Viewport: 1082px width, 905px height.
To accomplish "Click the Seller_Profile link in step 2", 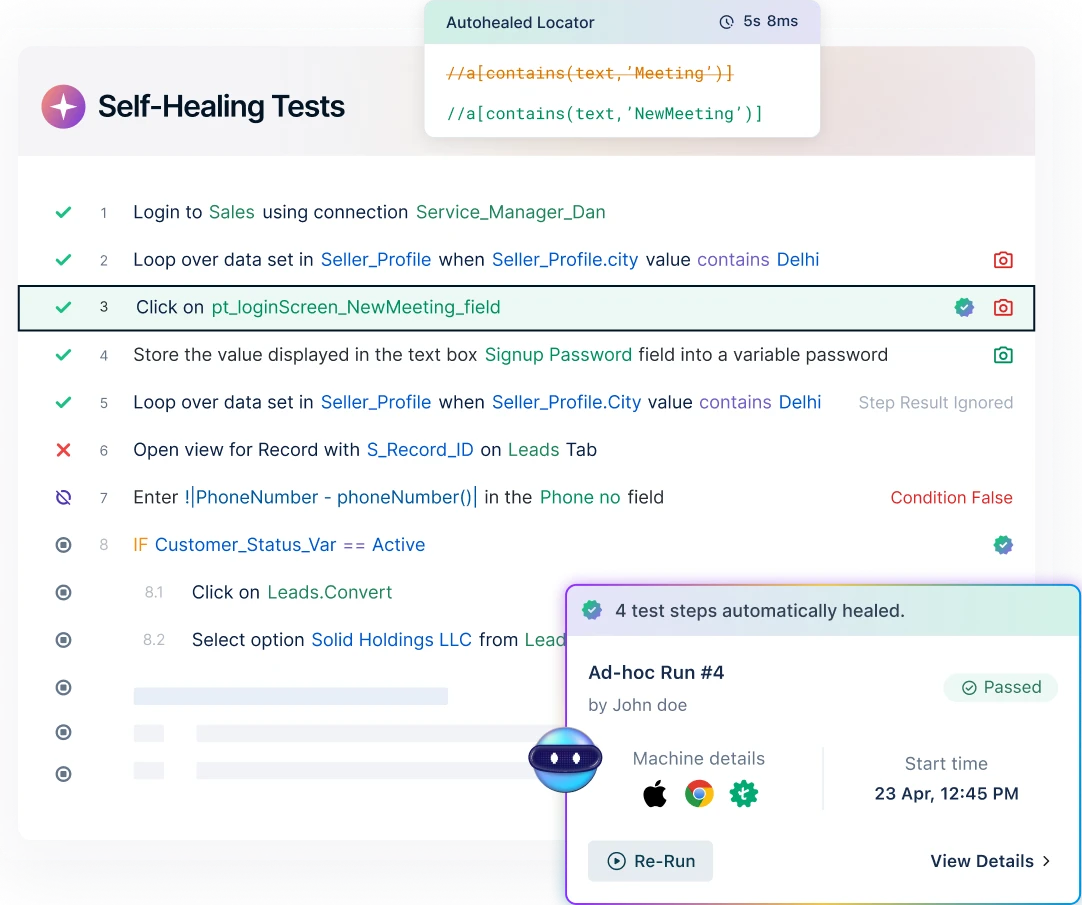I will click(x=375, y=259).
